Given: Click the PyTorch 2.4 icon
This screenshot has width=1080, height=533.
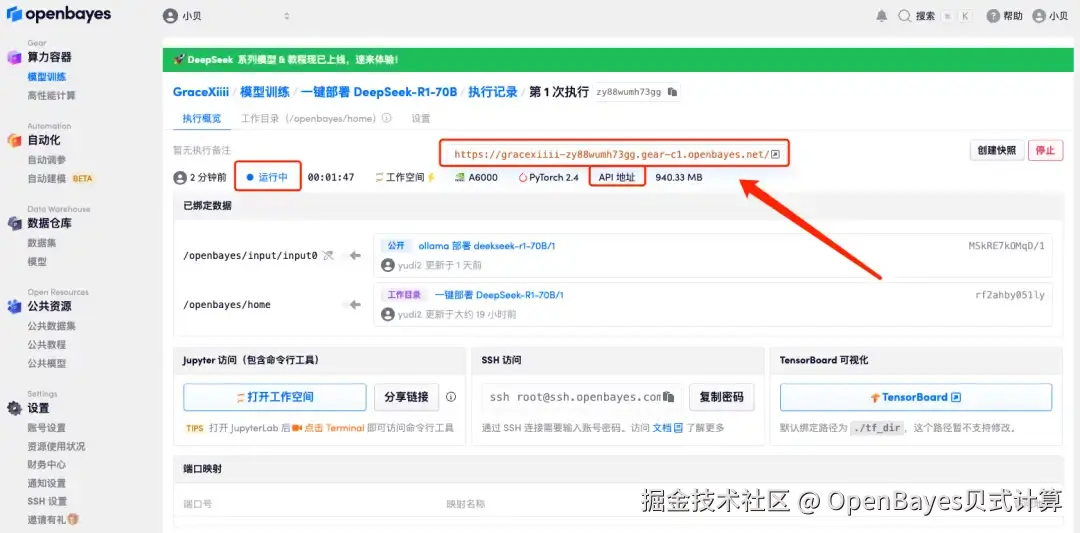Looking at the screenshot, I should [523, 178].
